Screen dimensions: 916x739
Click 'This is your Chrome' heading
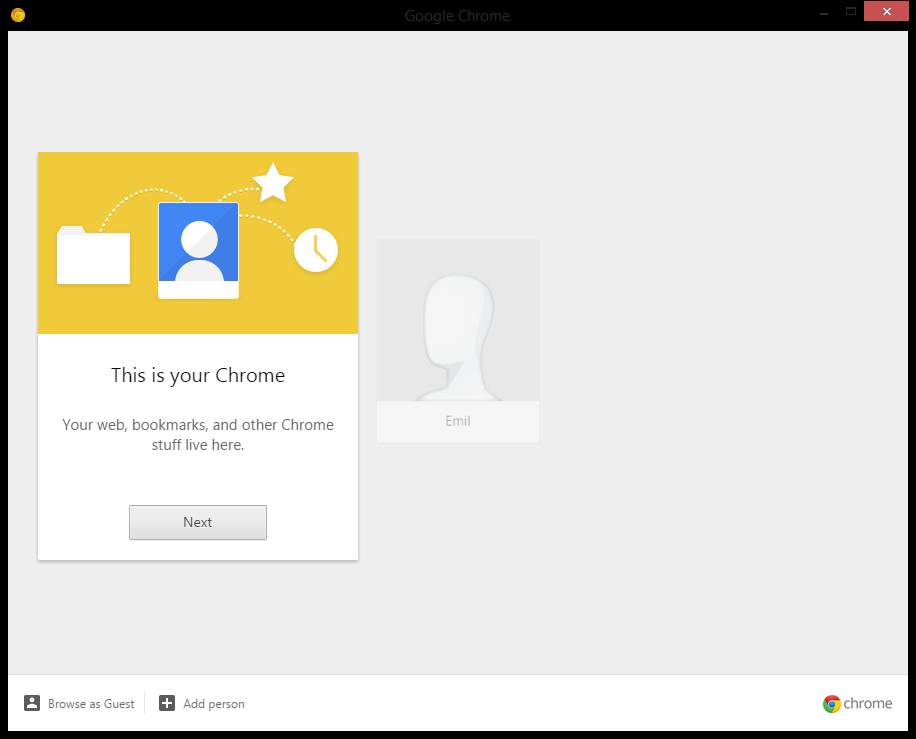198,375
